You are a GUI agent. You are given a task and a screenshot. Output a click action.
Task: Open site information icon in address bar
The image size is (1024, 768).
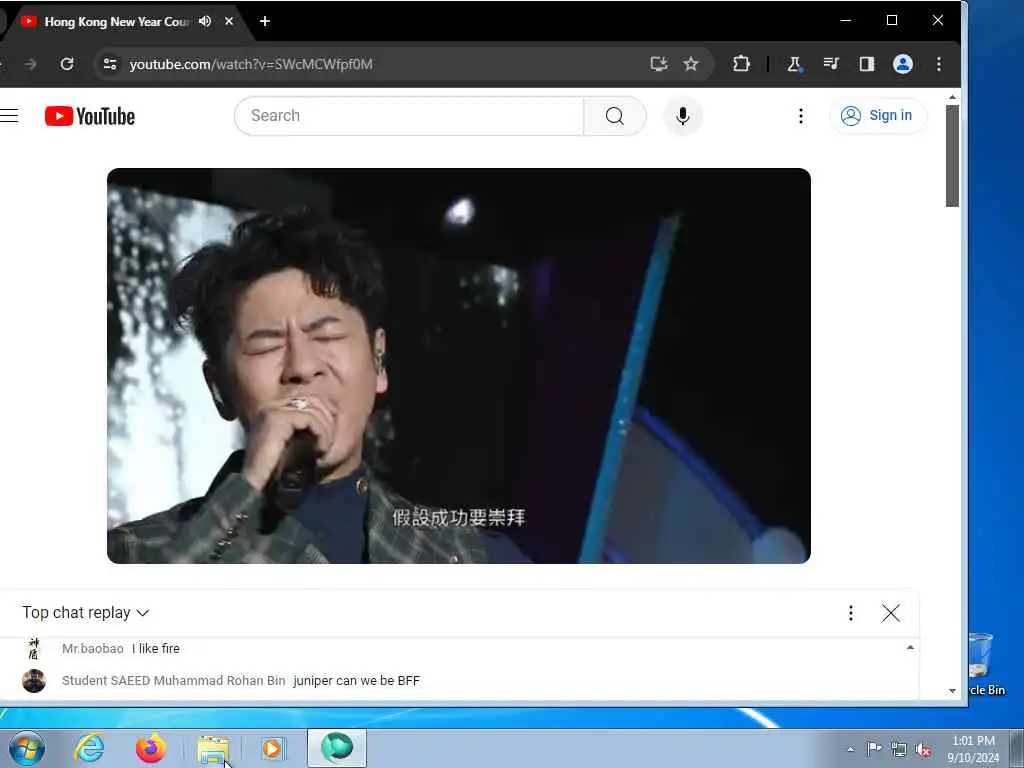[110, 64]
